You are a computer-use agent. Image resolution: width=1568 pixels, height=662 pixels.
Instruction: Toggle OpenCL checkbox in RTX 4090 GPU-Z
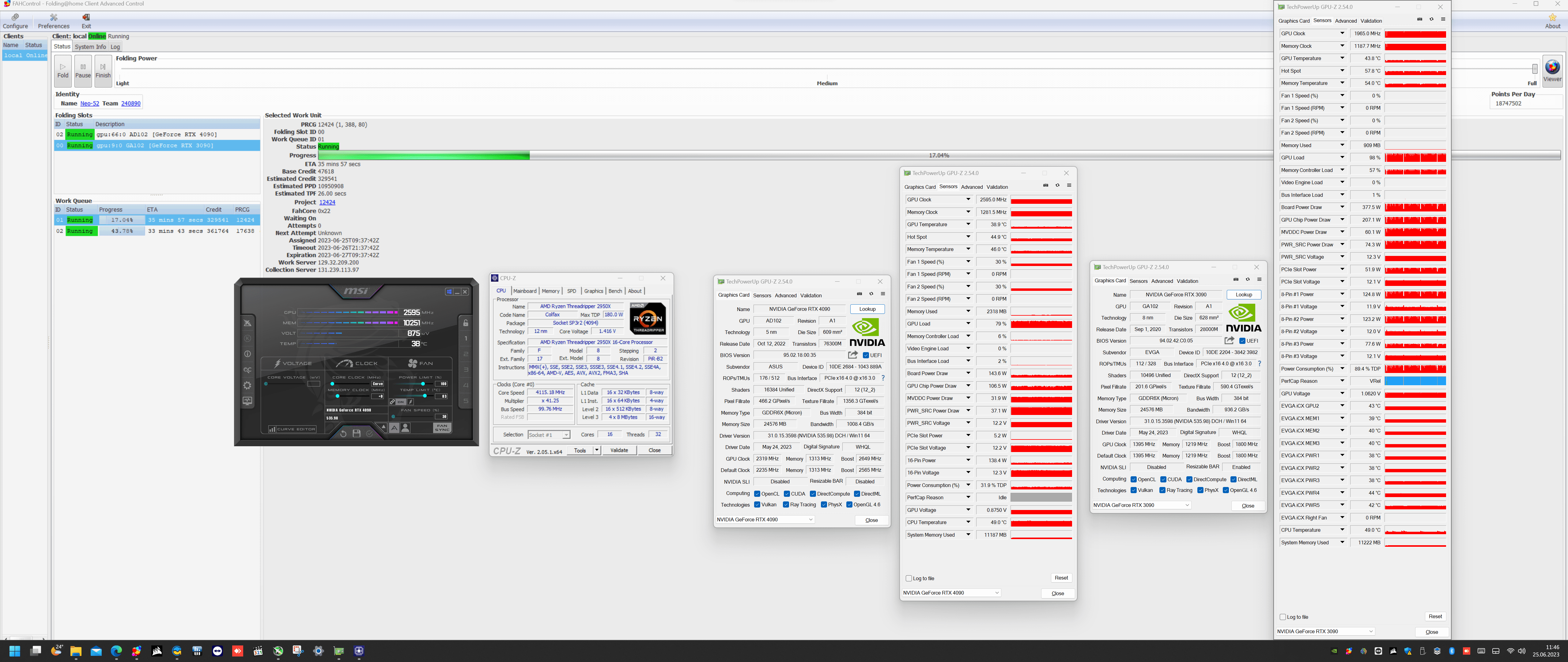(757, 494)
